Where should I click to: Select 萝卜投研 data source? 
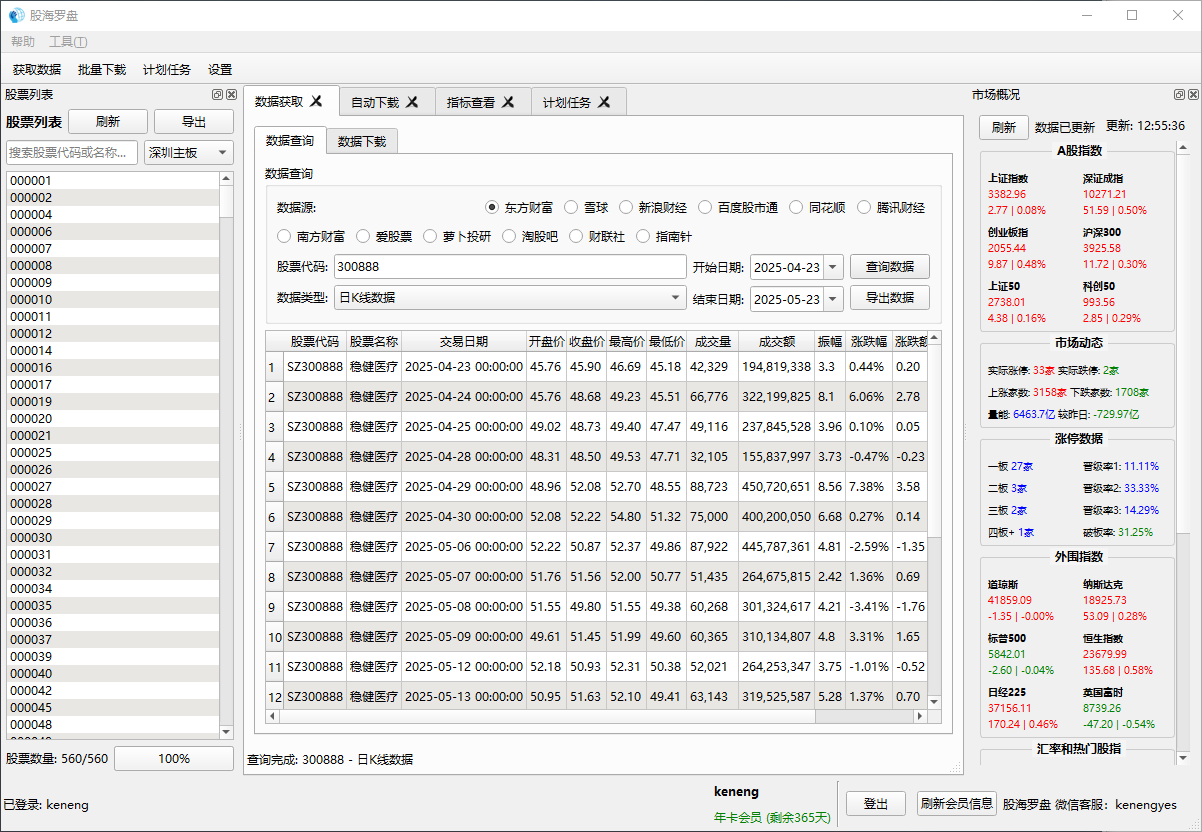[x=457, y=237]
